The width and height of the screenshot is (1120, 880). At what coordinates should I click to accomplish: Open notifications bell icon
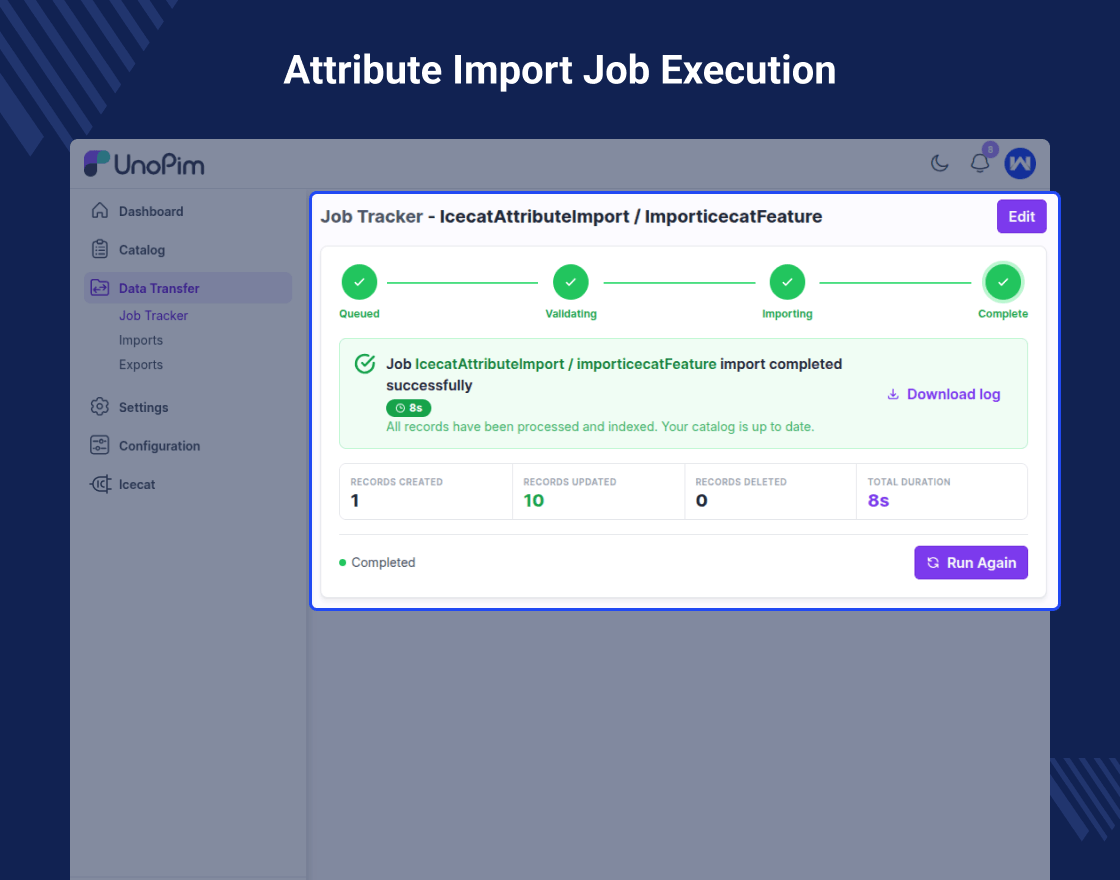click(x=979, y=164)
